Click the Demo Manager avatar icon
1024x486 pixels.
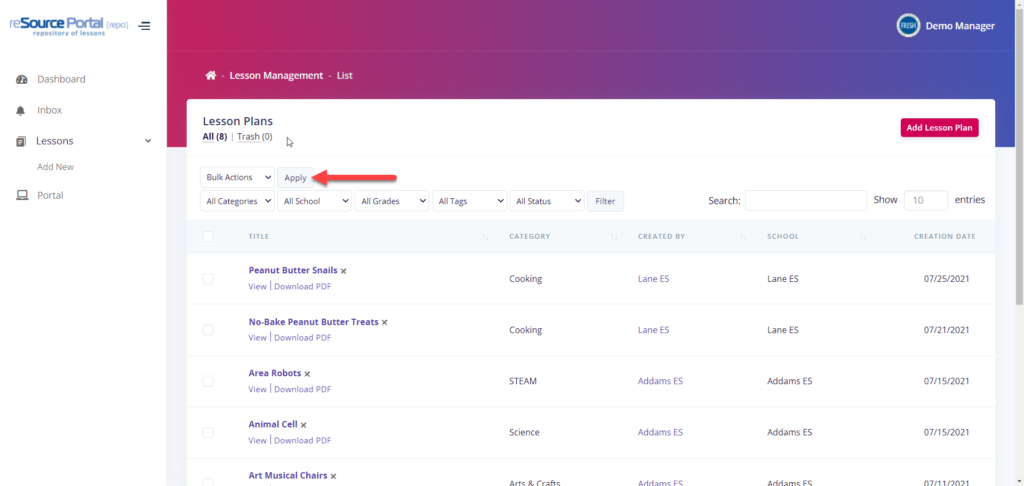tap(908, 26)
